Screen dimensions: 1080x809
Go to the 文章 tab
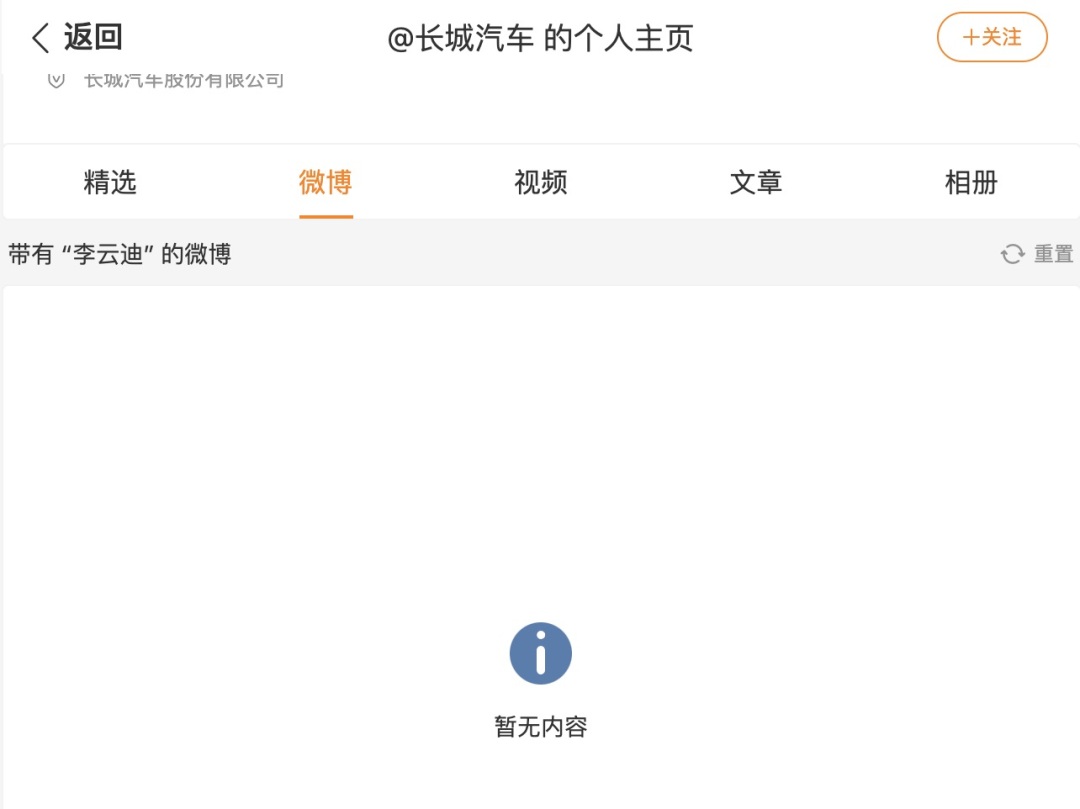pos(756,182)
